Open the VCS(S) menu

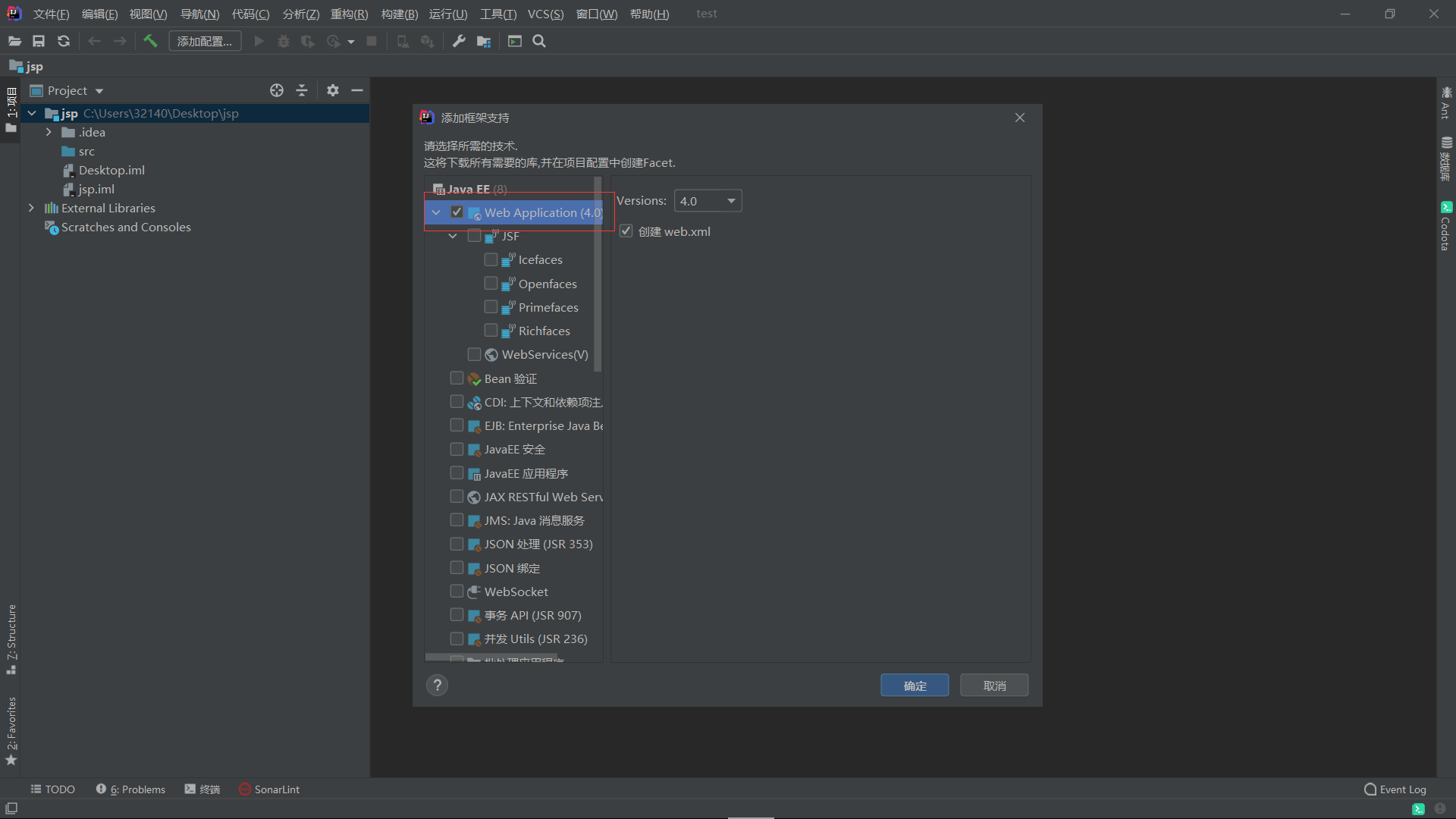pyautogui.click(x=545, y=14)
